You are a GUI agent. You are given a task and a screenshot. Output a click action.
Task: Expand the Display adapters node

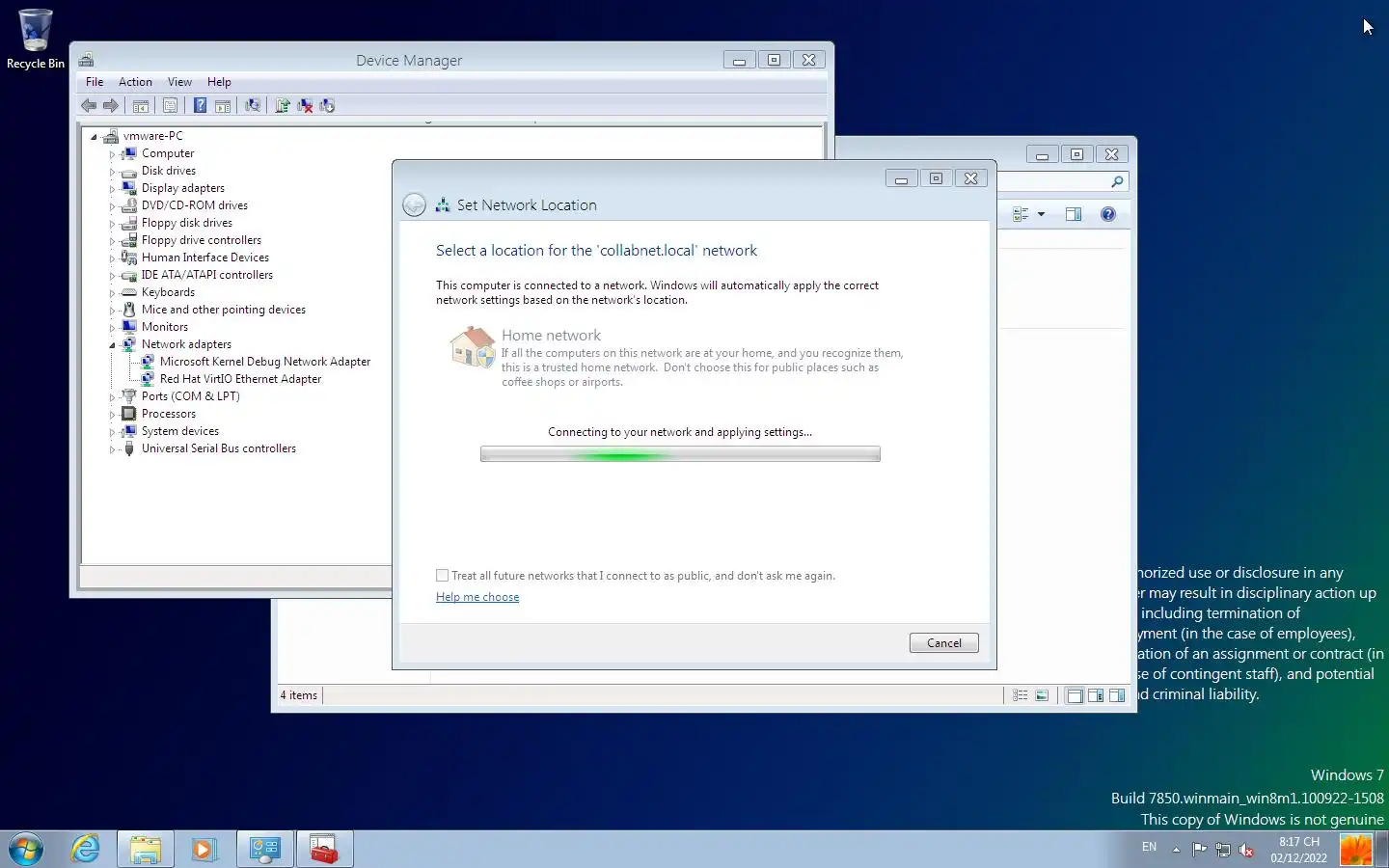click(x=112, y=189)
